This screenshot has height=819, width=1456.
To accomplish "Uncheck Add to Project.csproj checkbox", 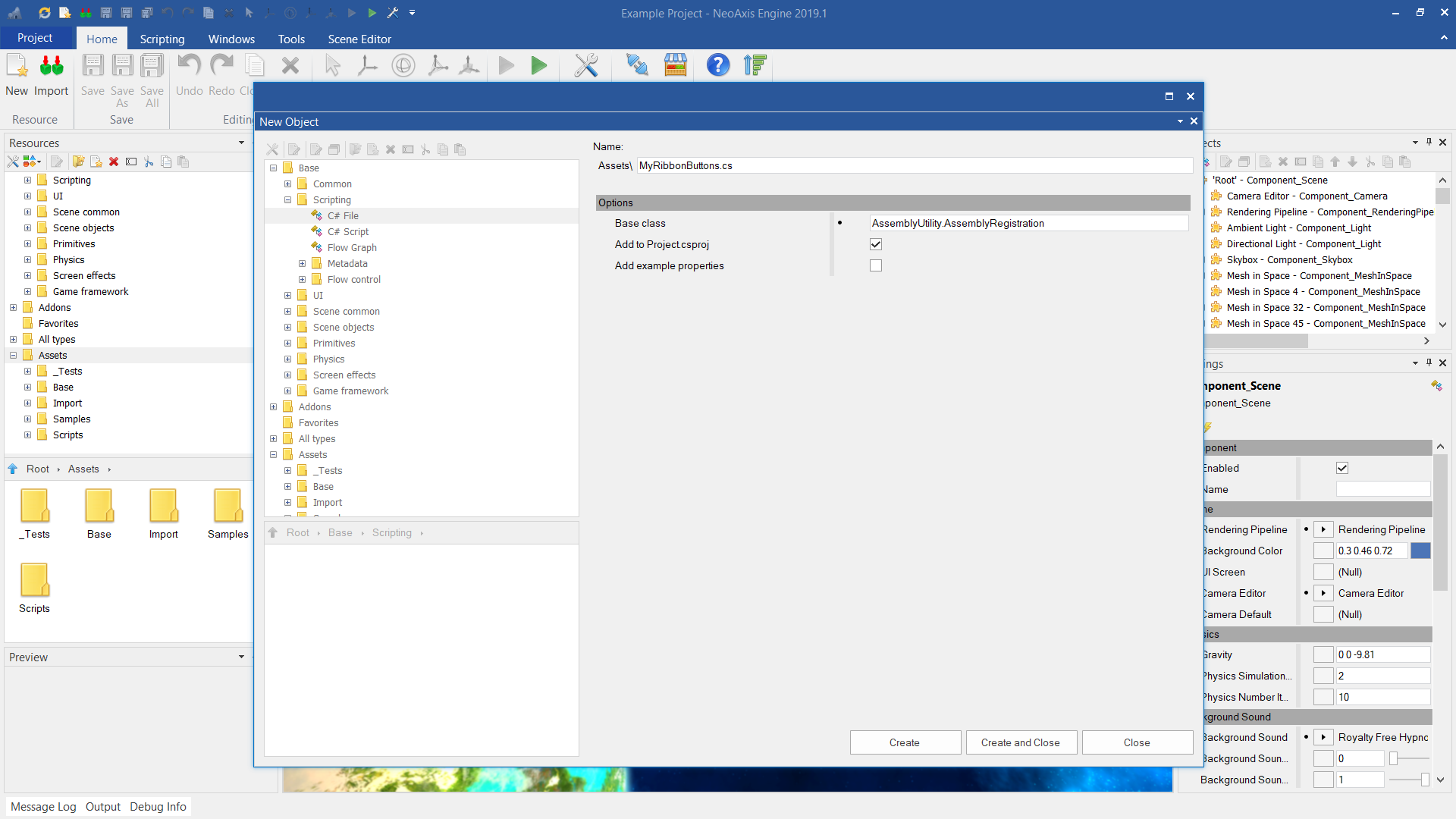I will [x=876, y=244].
